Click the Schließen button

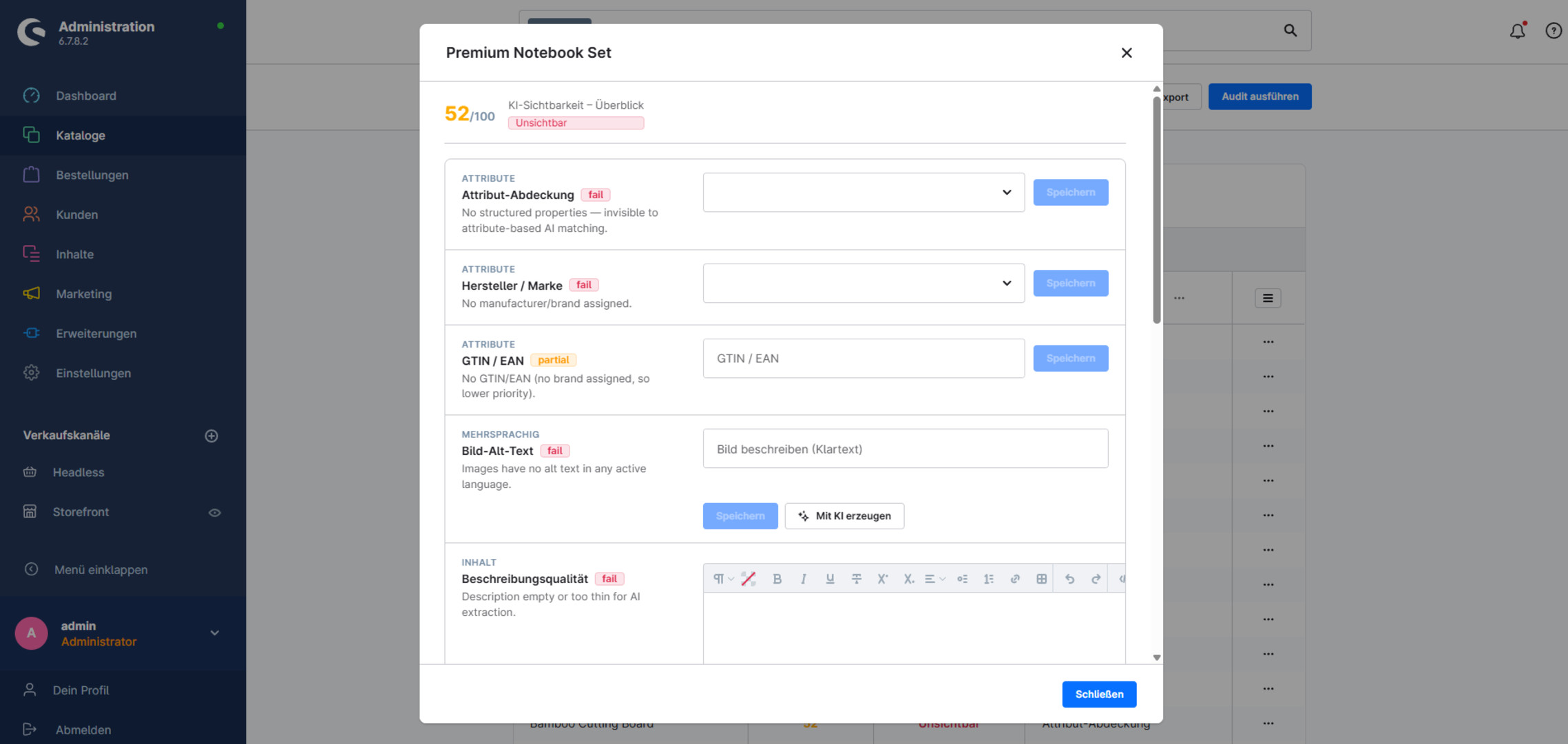[1099, 694]
